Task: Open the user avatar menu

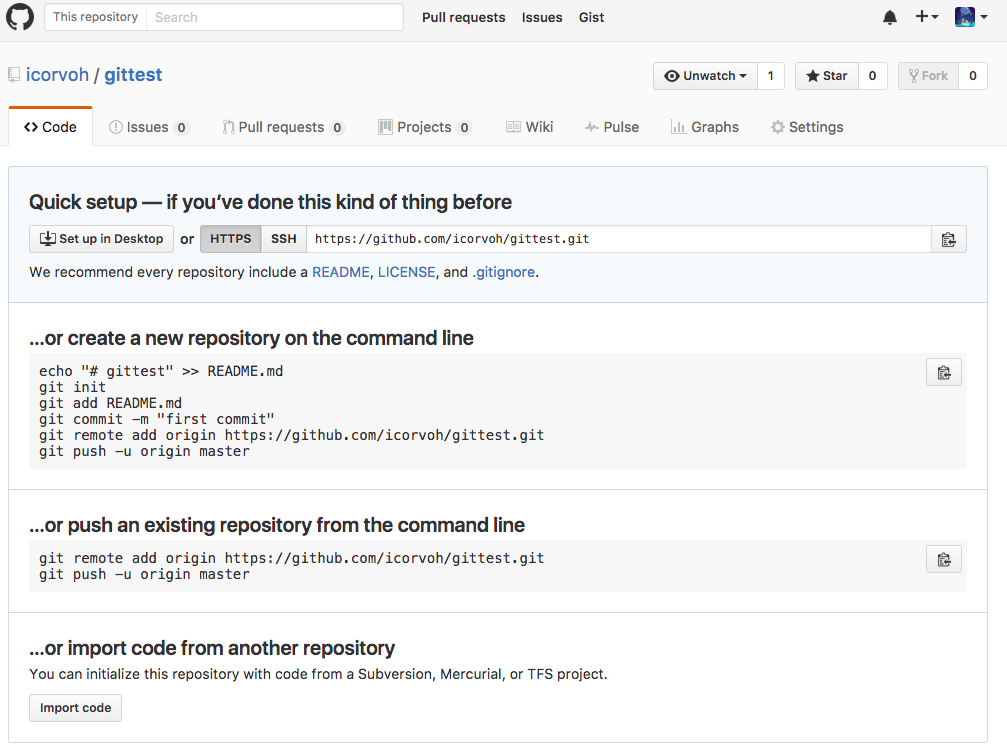Action: coord(970,17)
